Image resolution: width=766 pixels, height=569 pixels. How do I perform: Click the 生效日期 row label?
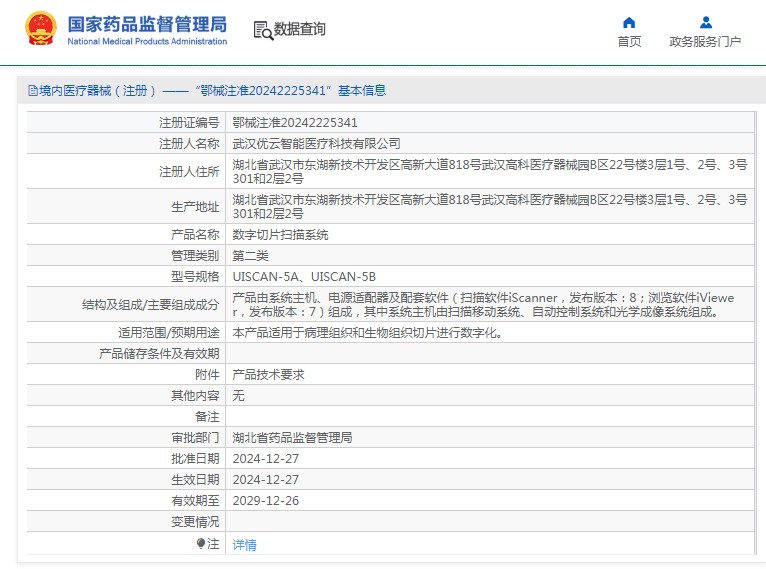[195, 480]
